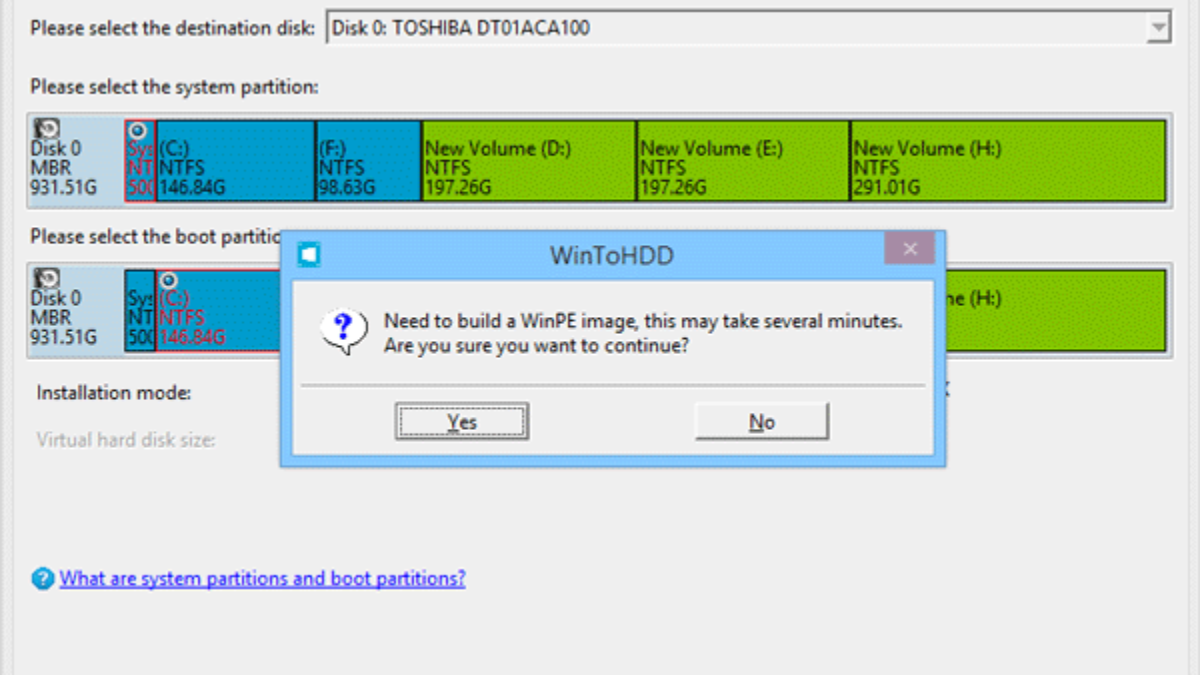Click 'Installation mode:' label
The image size is (1200, 675).
click(114, 393)
